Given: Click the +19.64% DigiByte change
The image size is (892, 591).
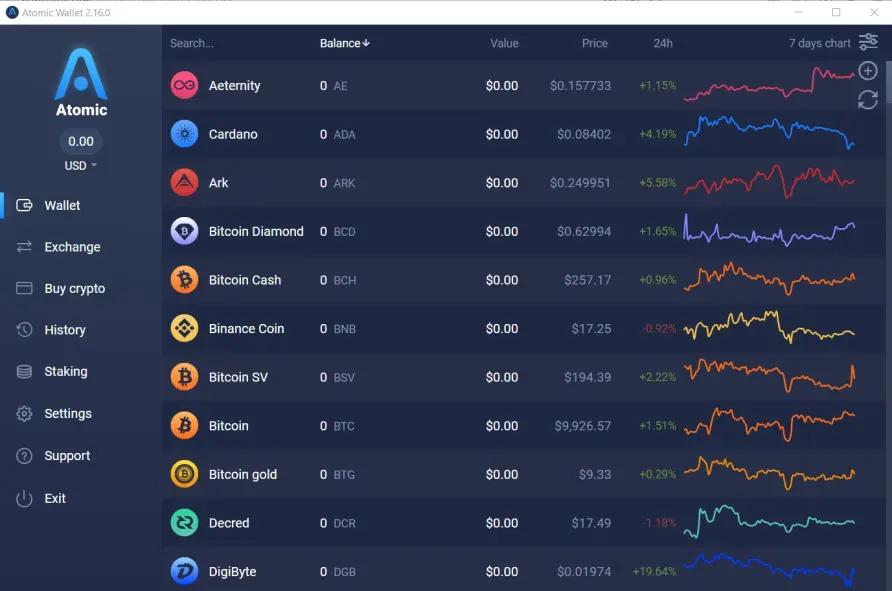Looking at the screenshot, I should coord(654,572).
